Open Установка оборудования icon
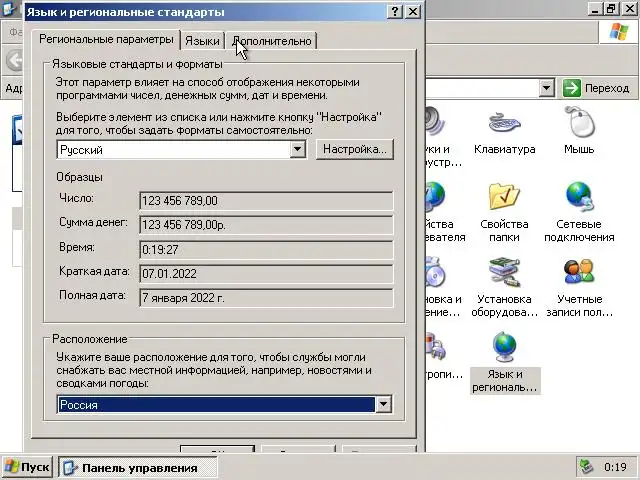The image size is (640, 480). pos(504,288)
